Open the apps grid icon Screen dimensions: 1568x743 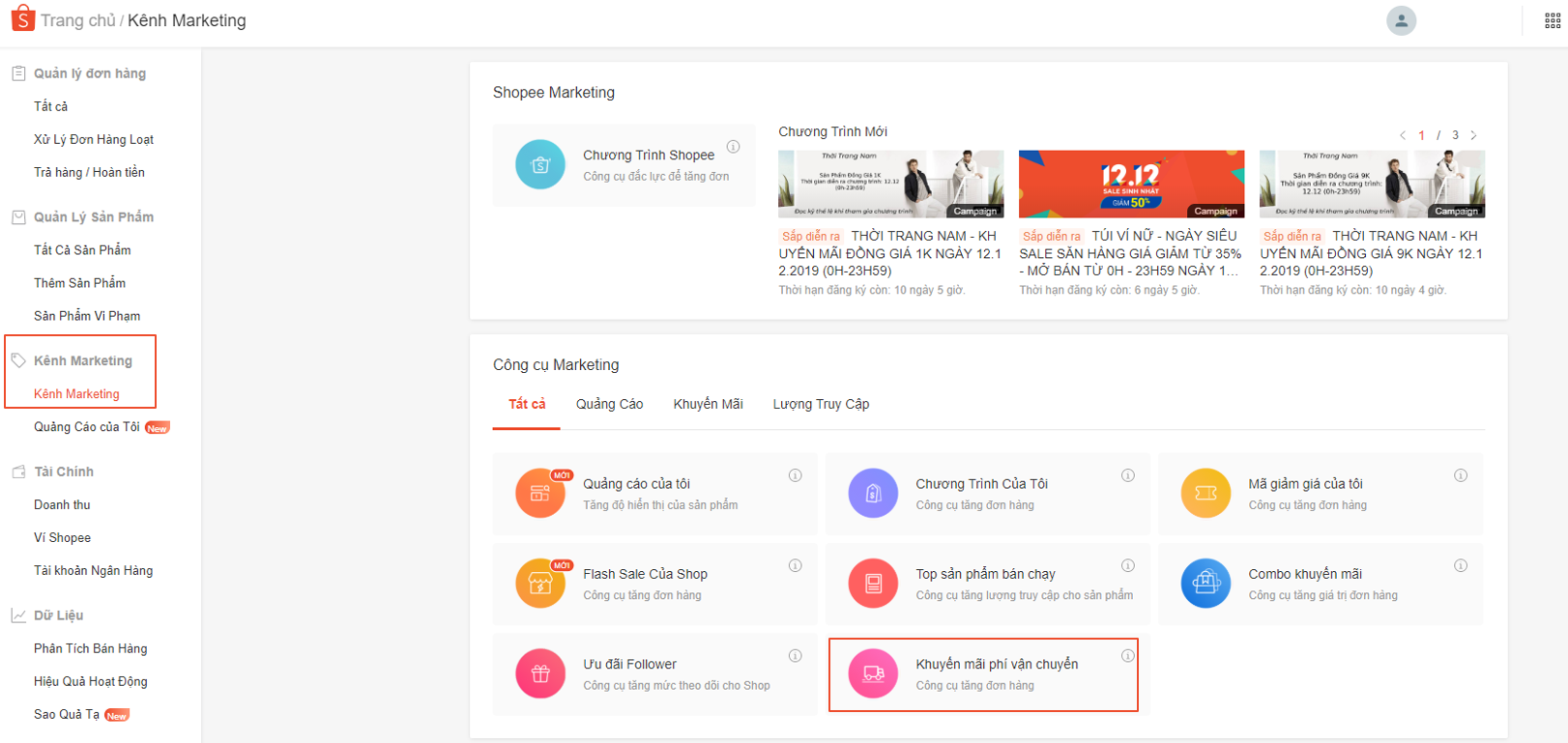point(1553,20)
